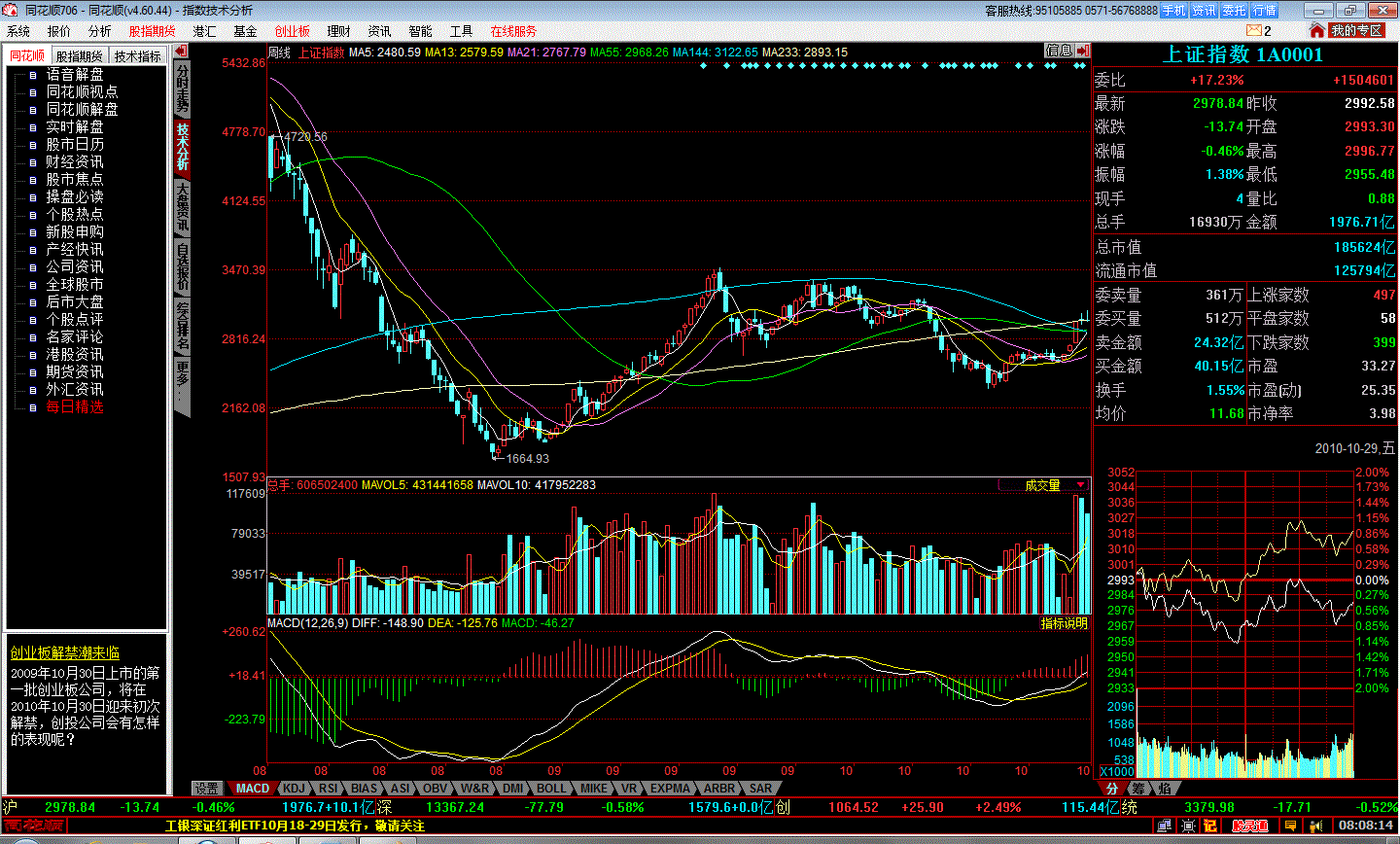This screenshot has height=844, width=1400.
Task: Open the 成交量 volume dropdown
Action: click(x=1044, y=485)
